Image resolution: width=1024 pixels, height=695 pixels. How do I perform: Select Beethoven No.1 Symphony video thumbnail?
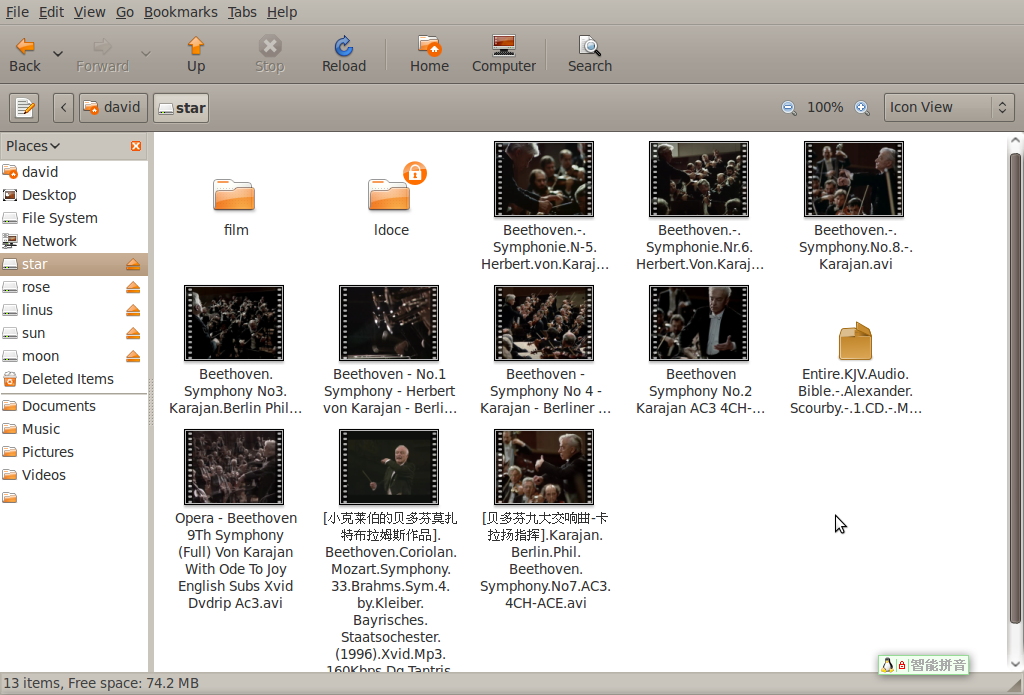point(389,323)
